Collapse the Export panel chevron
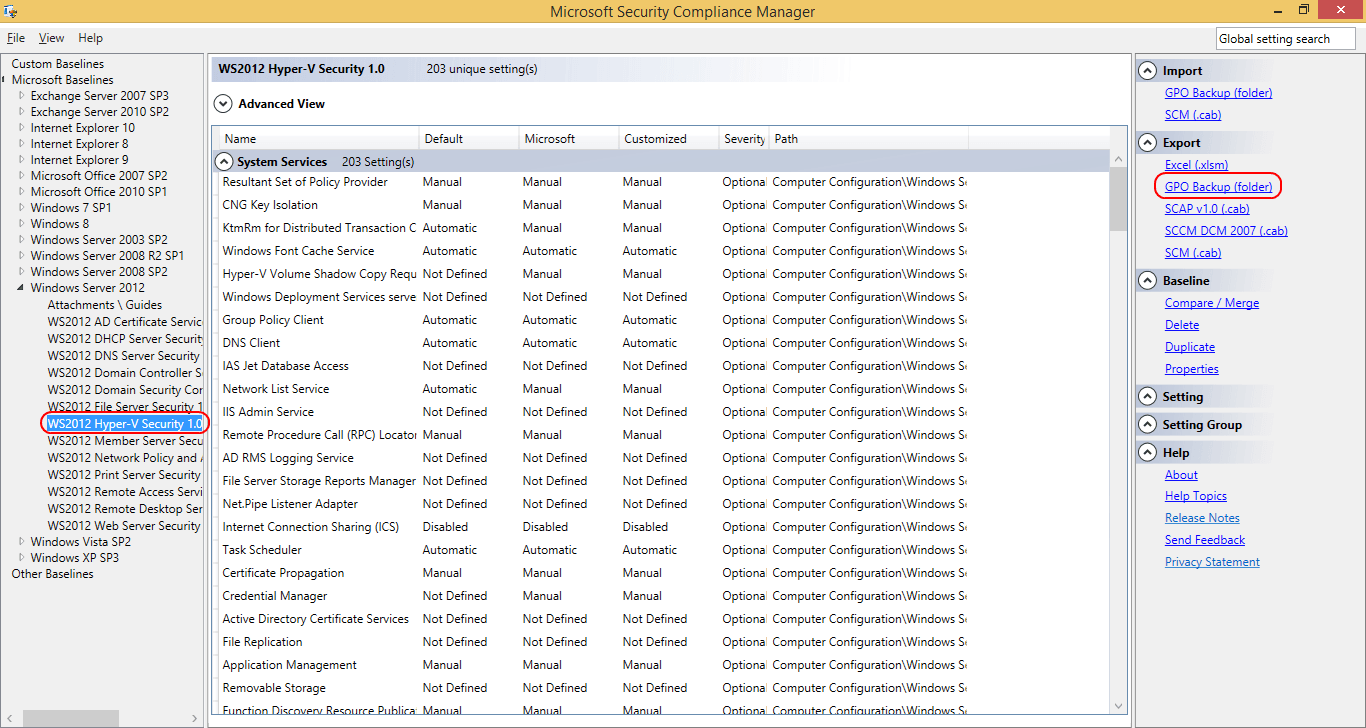Image resolution: width=1366 pixels, height=728 pixels. (x=1148, y=143)
